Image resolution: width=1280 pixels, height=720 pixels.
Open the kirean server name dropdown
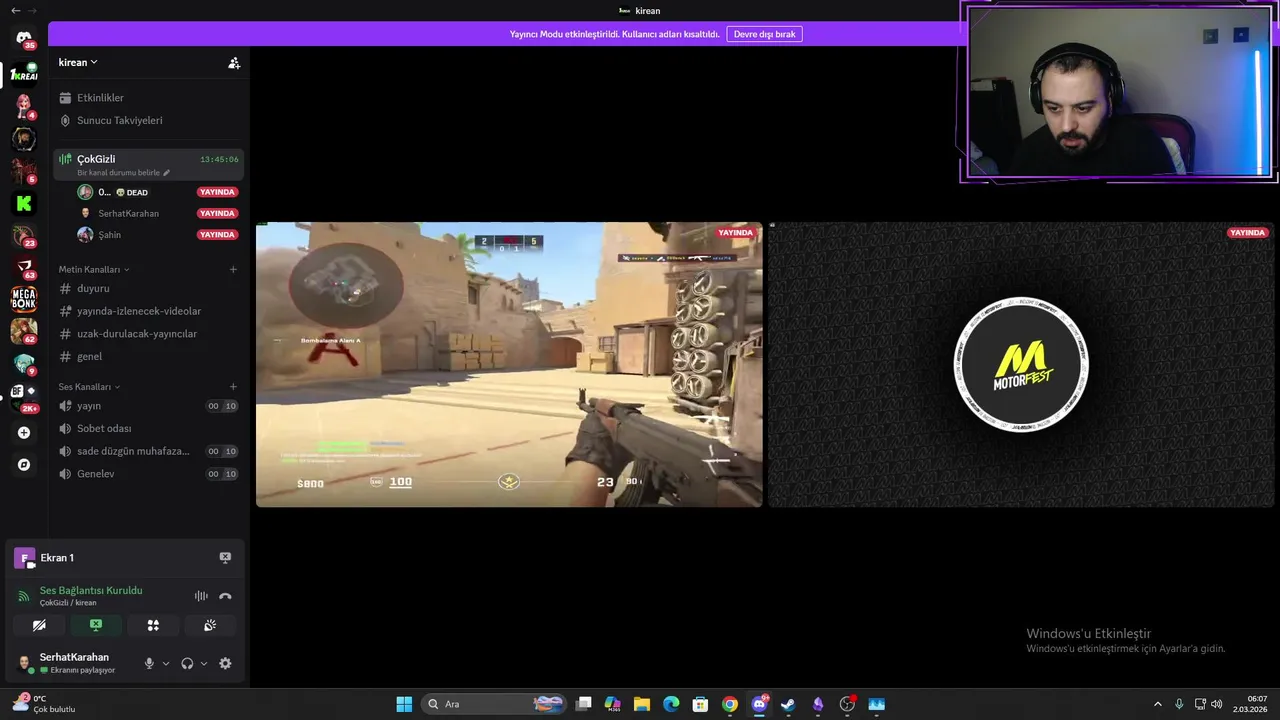pos(78,62)
